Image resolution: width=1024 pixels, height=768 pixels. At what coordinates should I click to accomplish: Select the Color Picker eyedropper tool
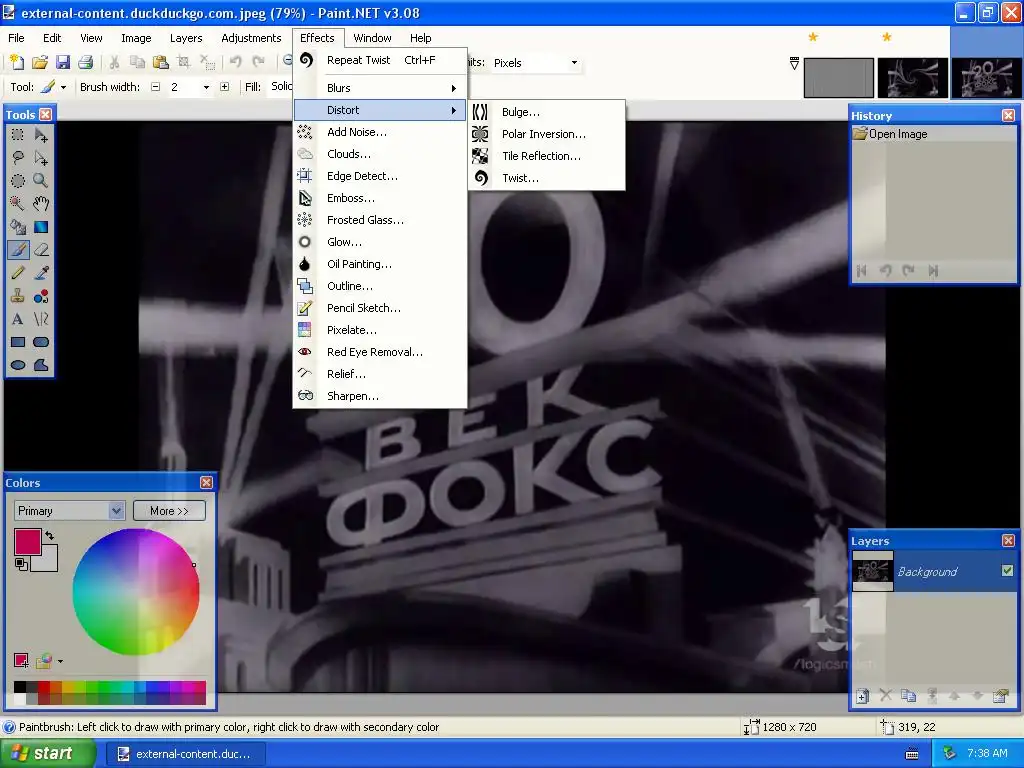(x=40, y=273)
